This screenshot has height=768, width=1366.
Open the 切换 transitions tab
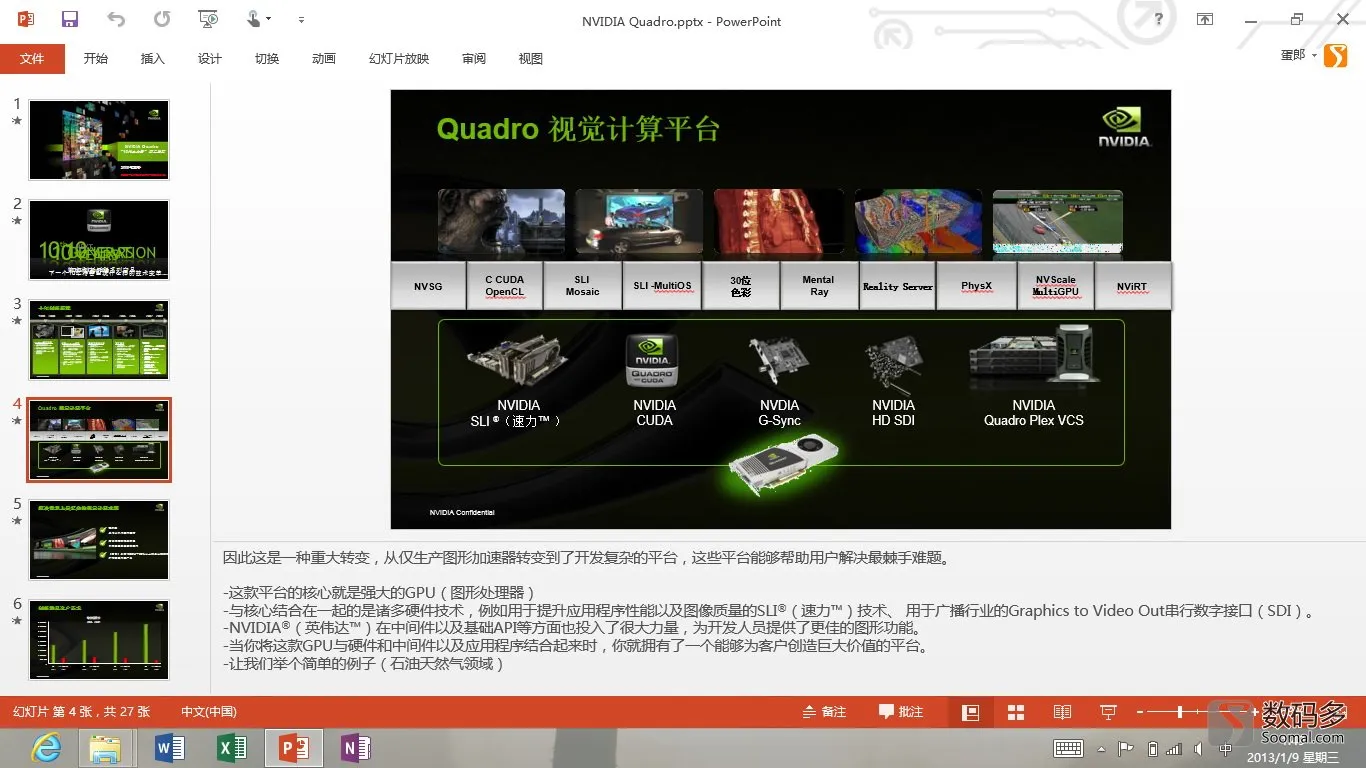tap(267, 59)
